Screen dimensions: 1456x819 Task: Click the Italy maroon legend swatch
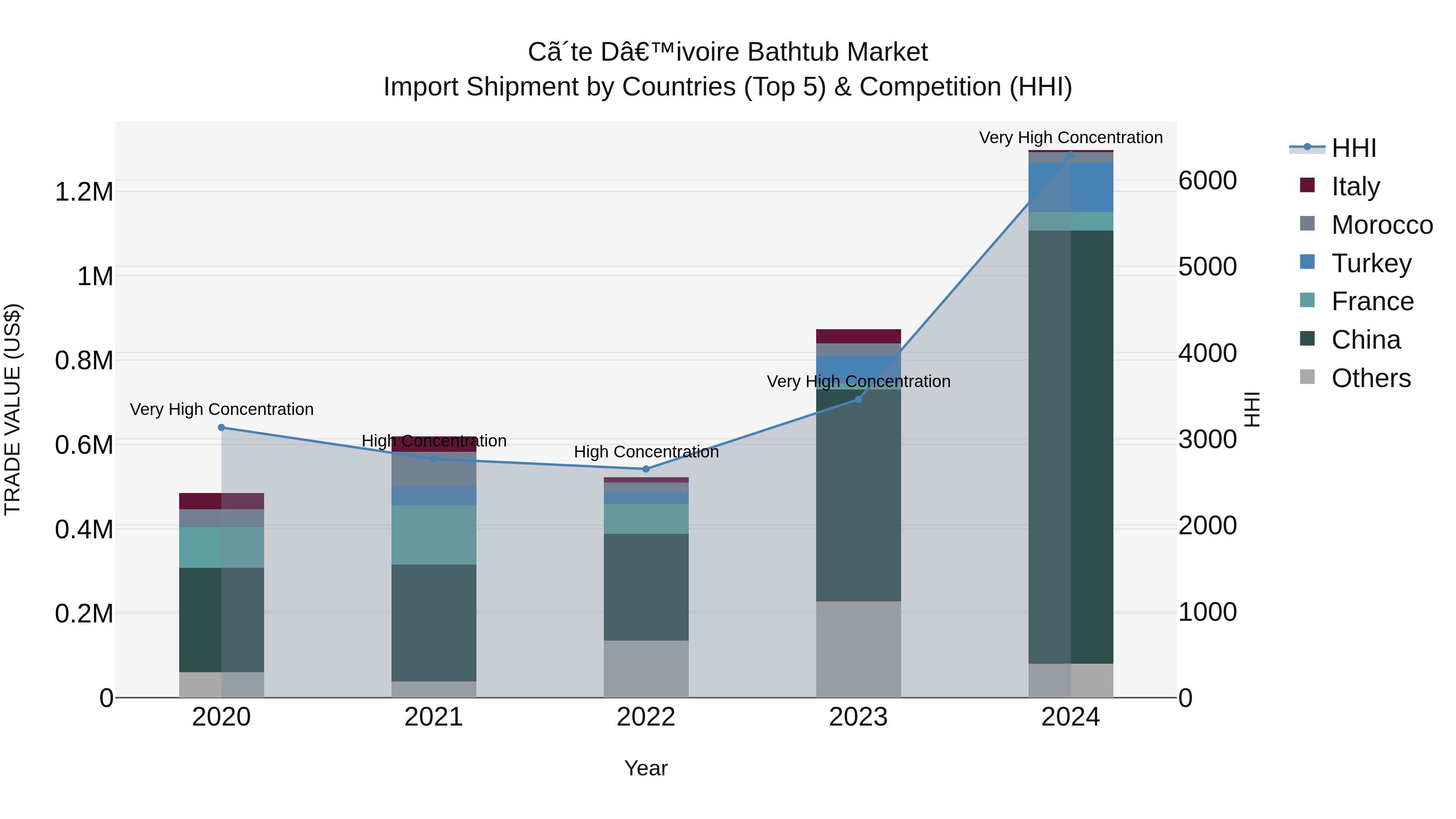(x=1307, y=185)
